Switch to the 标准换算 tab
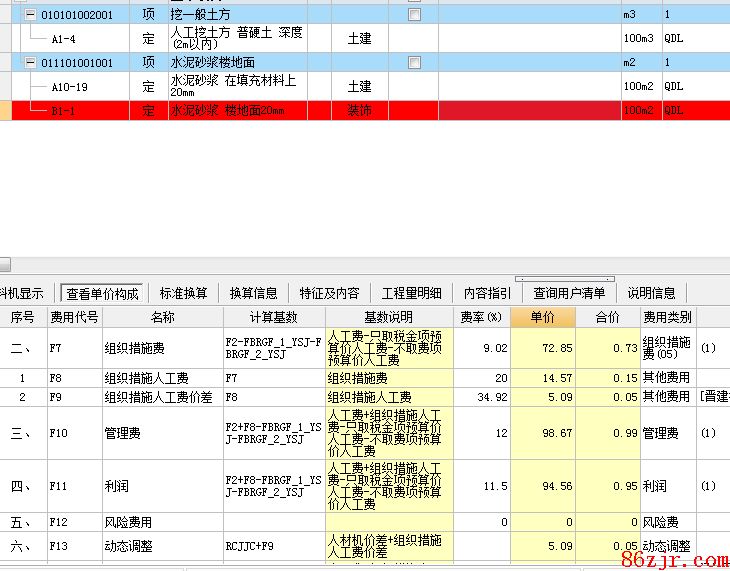 183,293
